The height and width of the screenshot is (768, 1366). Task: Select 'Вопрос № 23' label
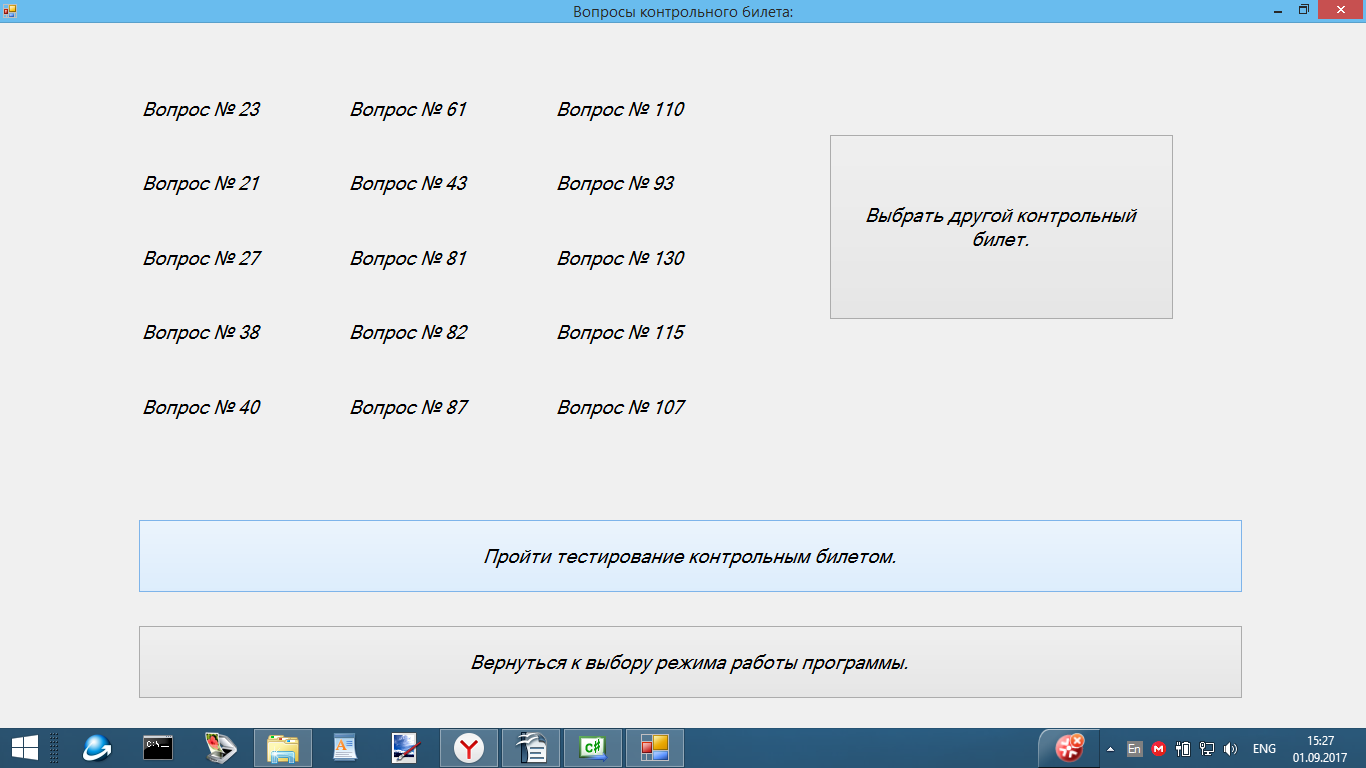201,109
